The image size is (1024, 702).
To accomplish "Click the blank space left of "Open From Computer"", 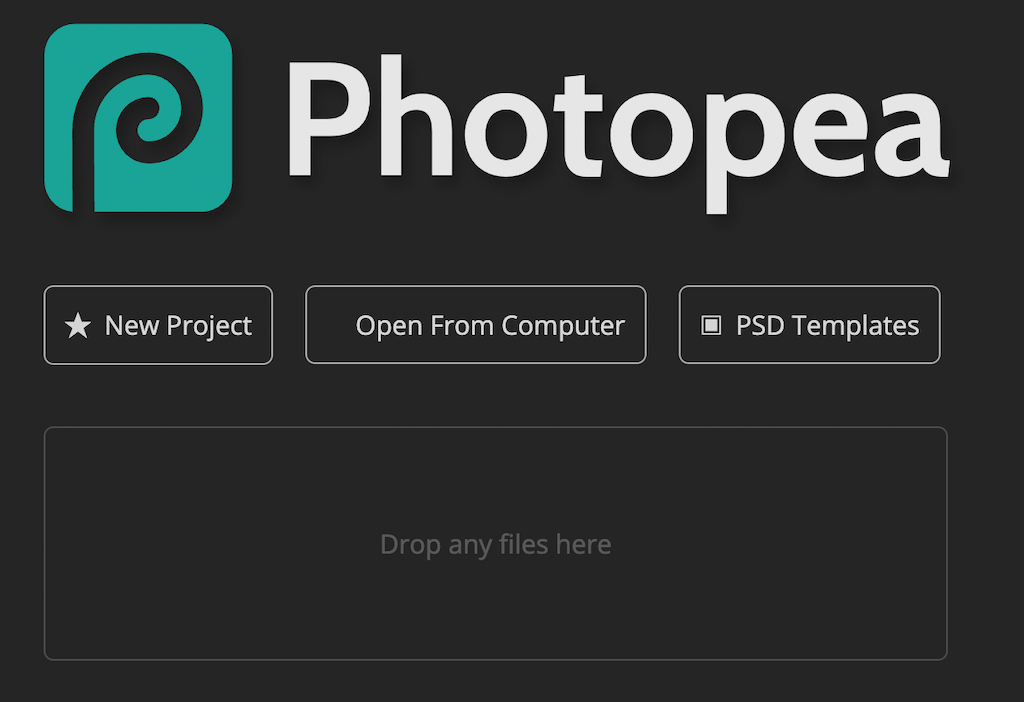I will [x=331, y=326].
